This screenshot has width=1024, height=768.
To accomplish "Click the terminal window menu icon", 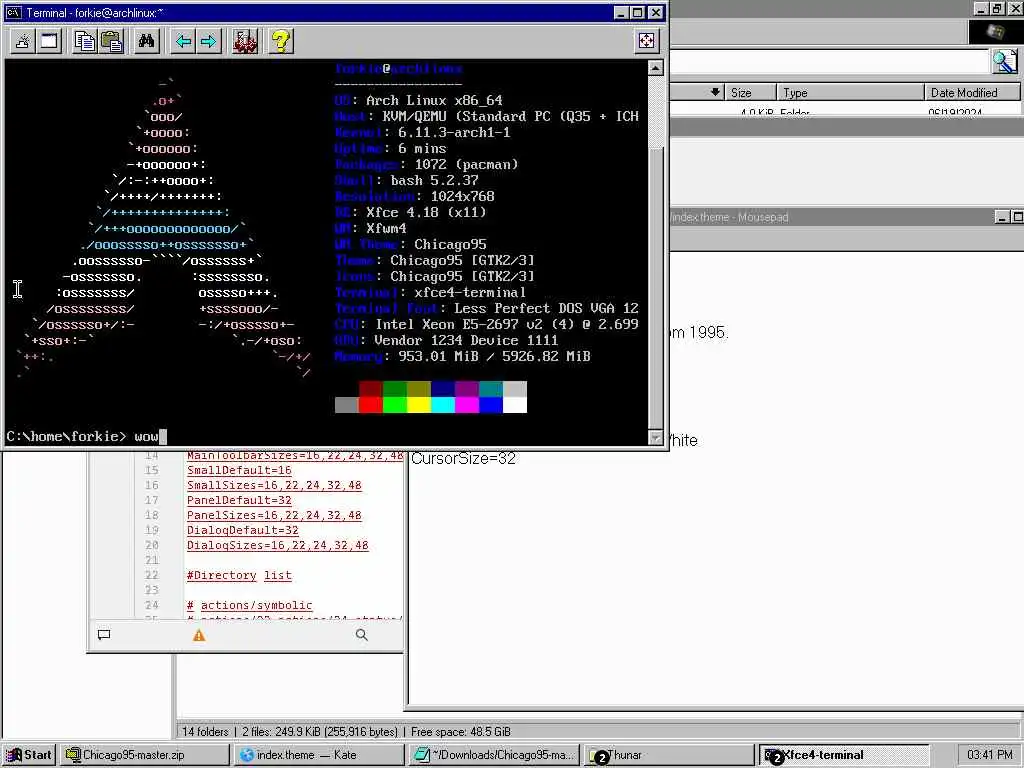I will coord(14,12).
